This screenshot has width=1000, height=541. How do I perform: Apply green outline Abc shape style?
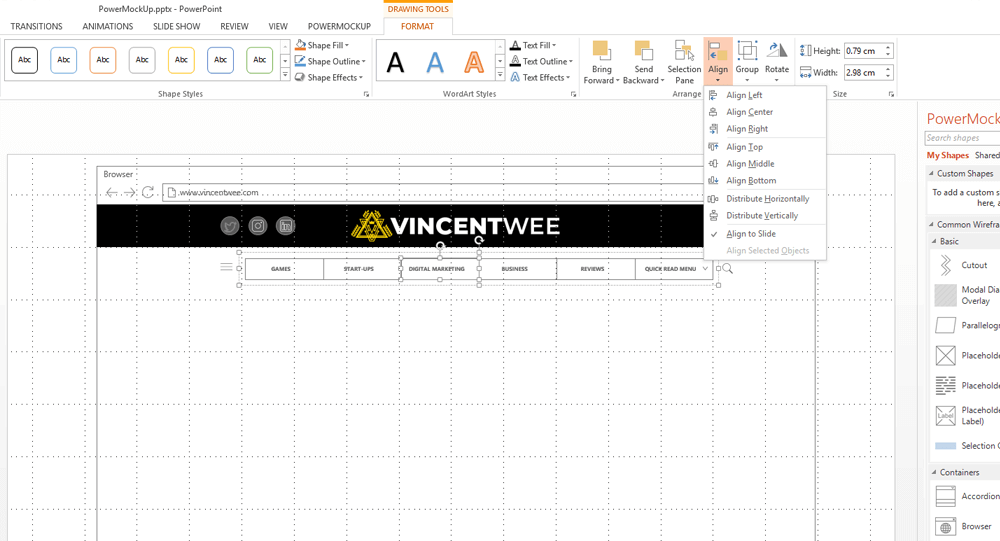click(x=260, y=60)
